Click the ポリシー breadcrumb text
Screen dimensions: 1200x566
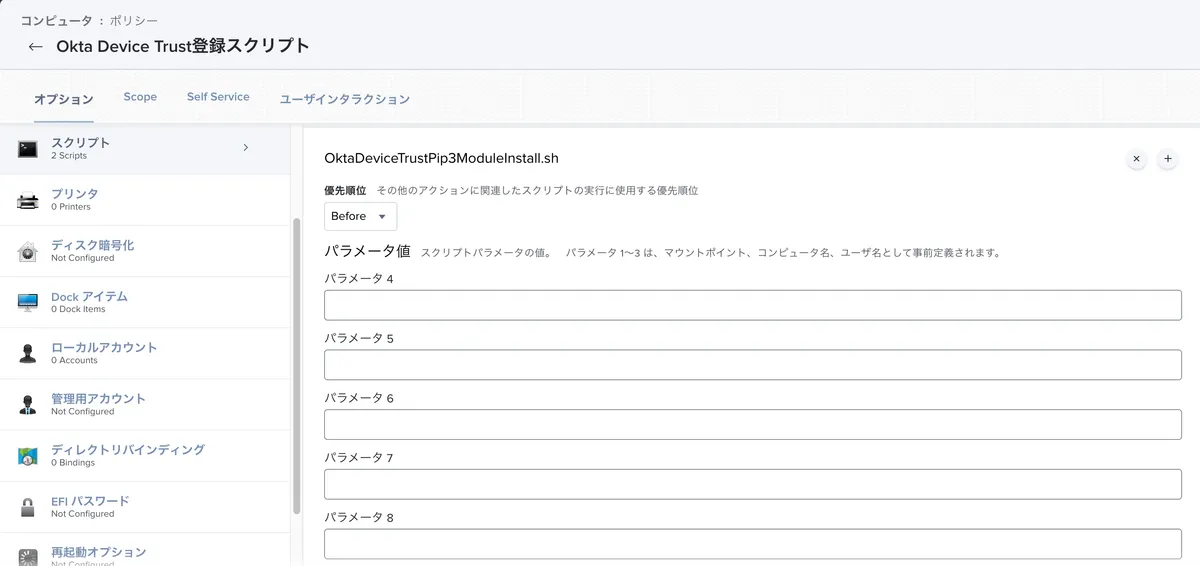(x=133, y=20)
